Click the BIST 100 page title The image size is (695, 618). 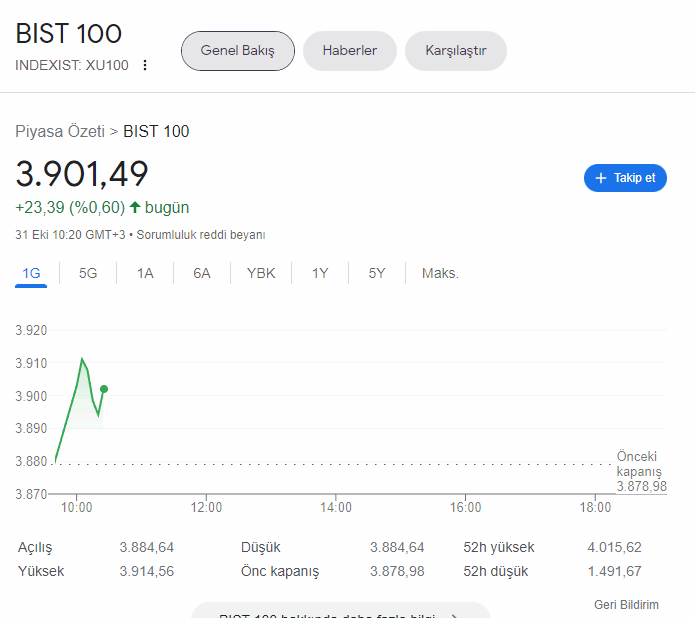point(68,34)
